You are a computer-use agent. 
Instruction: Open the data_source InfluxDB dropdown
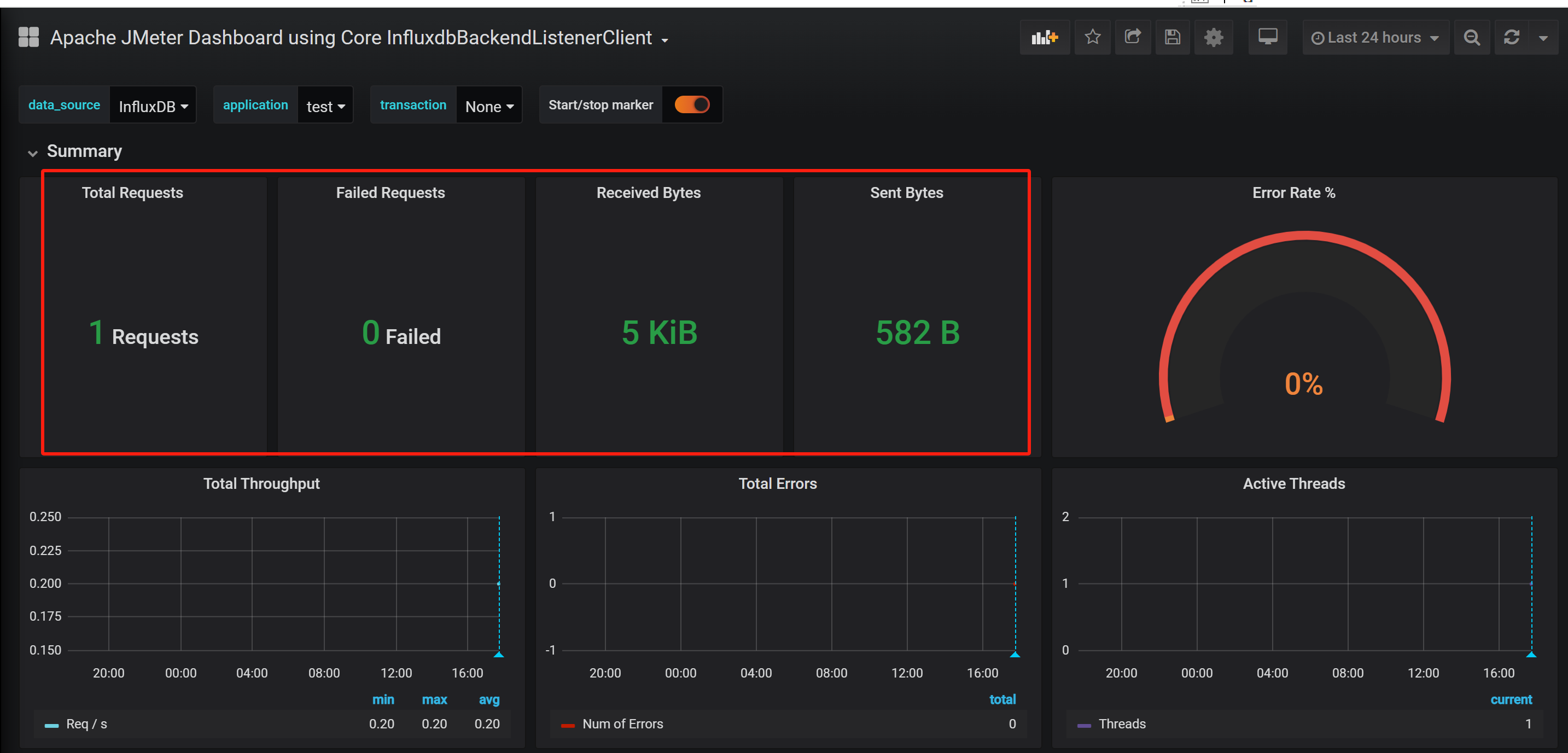tap(153, 107)
